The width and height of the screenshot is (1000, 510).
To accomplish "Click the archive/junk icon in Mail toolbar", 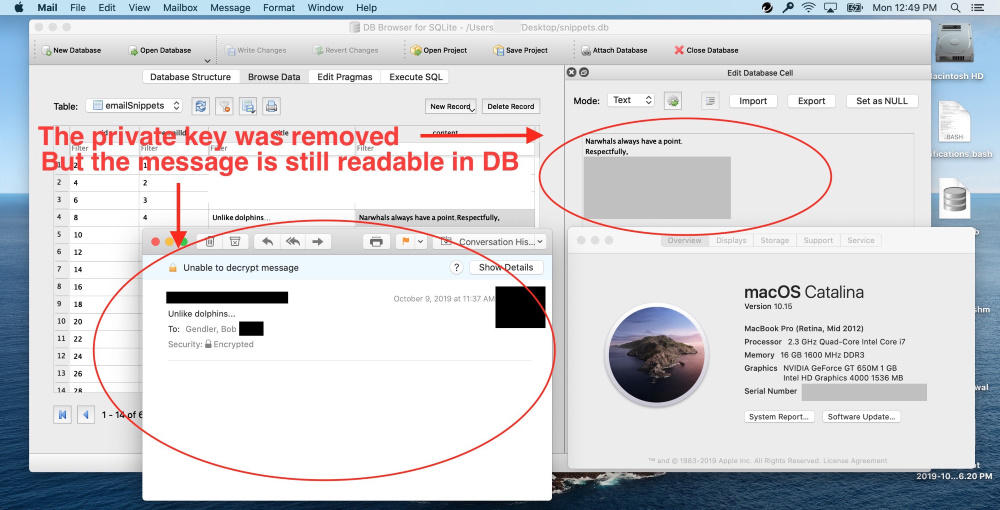I will click(235, 242).
